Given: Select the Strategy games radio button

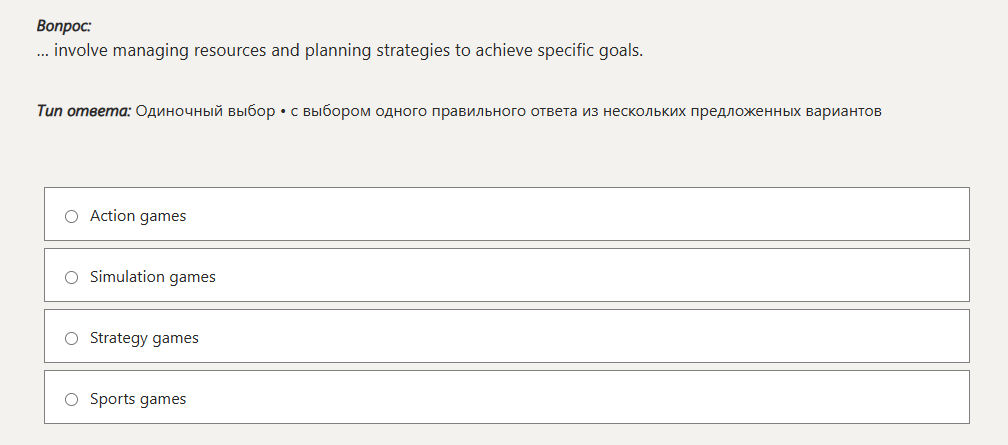Looking at the screenshot, I should click(x=71, y=338).
